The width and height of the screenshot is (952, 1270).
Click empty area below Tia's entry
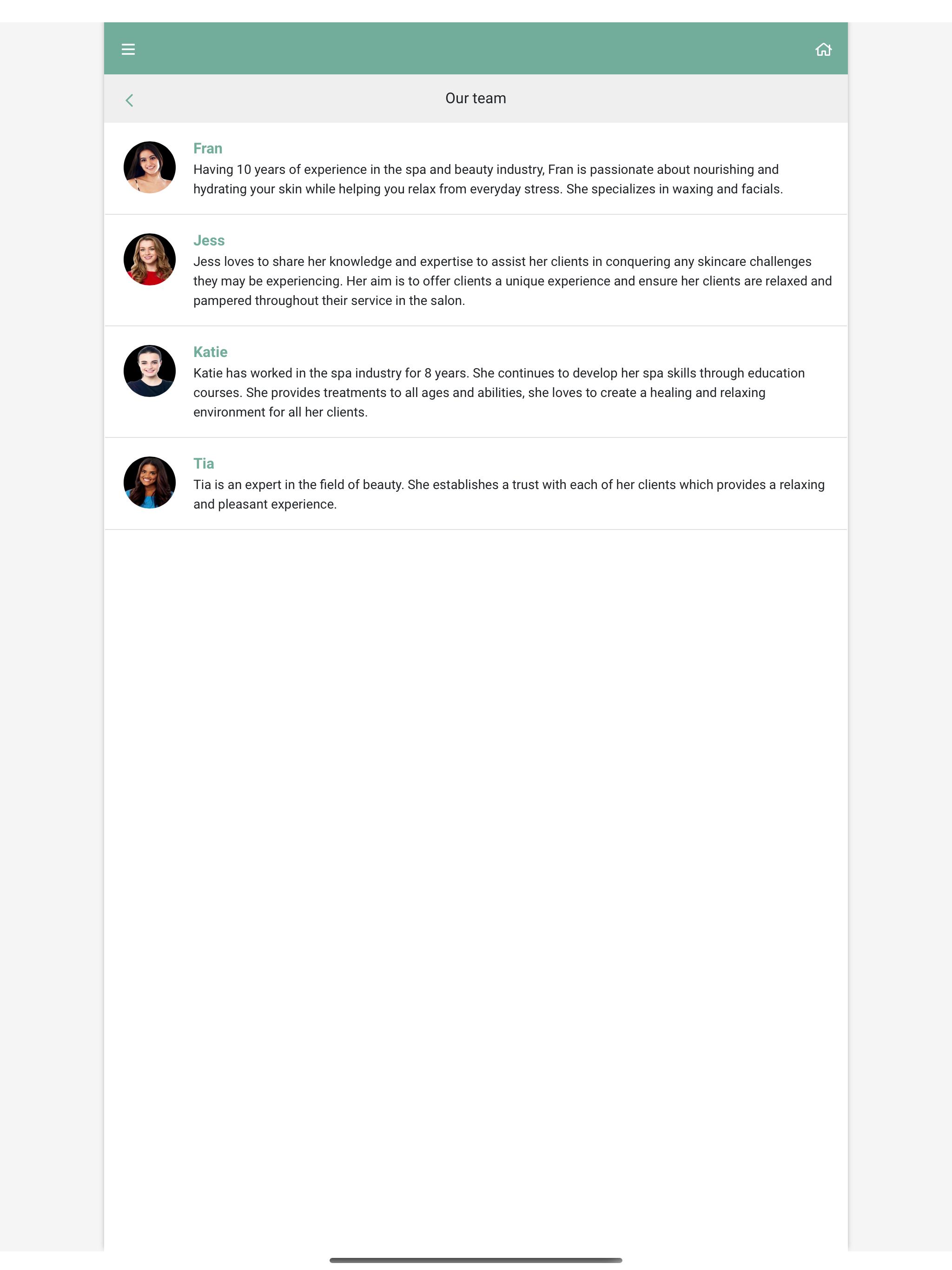point(476,890)
